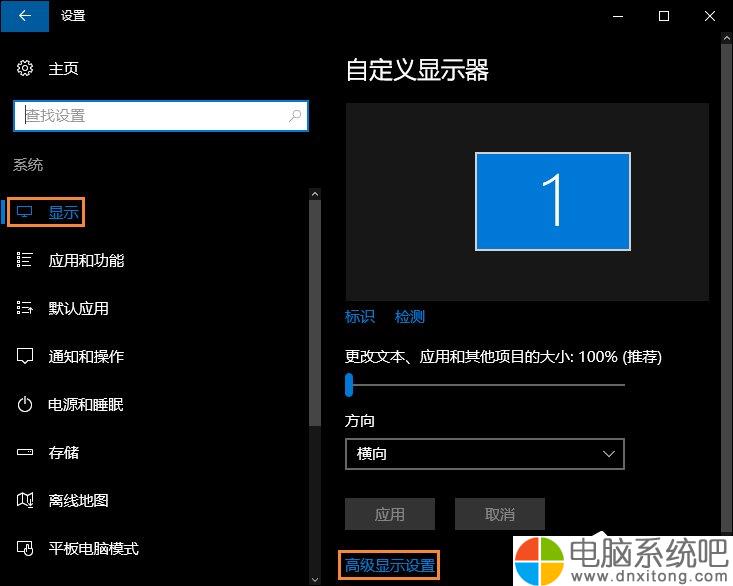Open 电源和睡眠 settings
This screenshot has height=586, width=733.
[86, 405]
